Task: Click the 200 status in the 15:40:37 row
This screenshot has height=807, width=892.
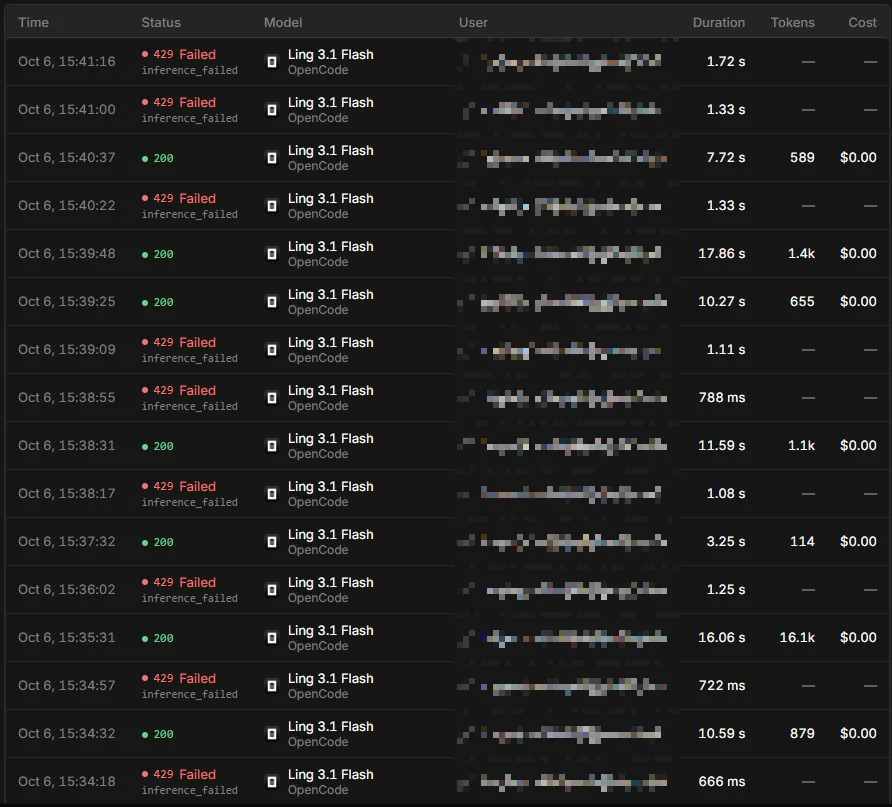Action: point(158,158)
